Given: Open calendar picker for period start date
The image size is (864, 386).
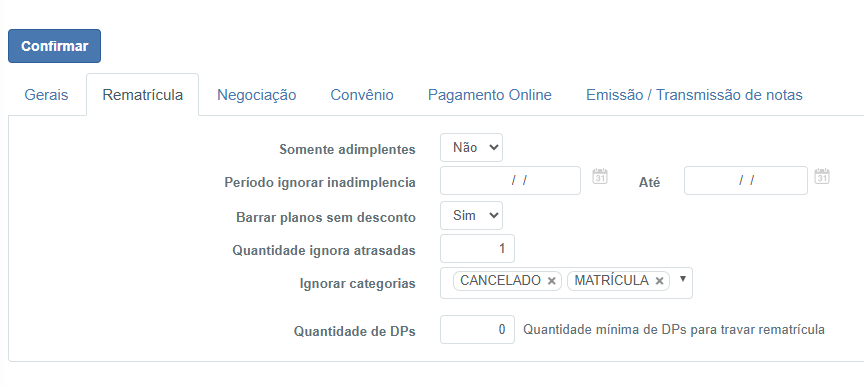Looking at the screenshot, I should (600, 176).
